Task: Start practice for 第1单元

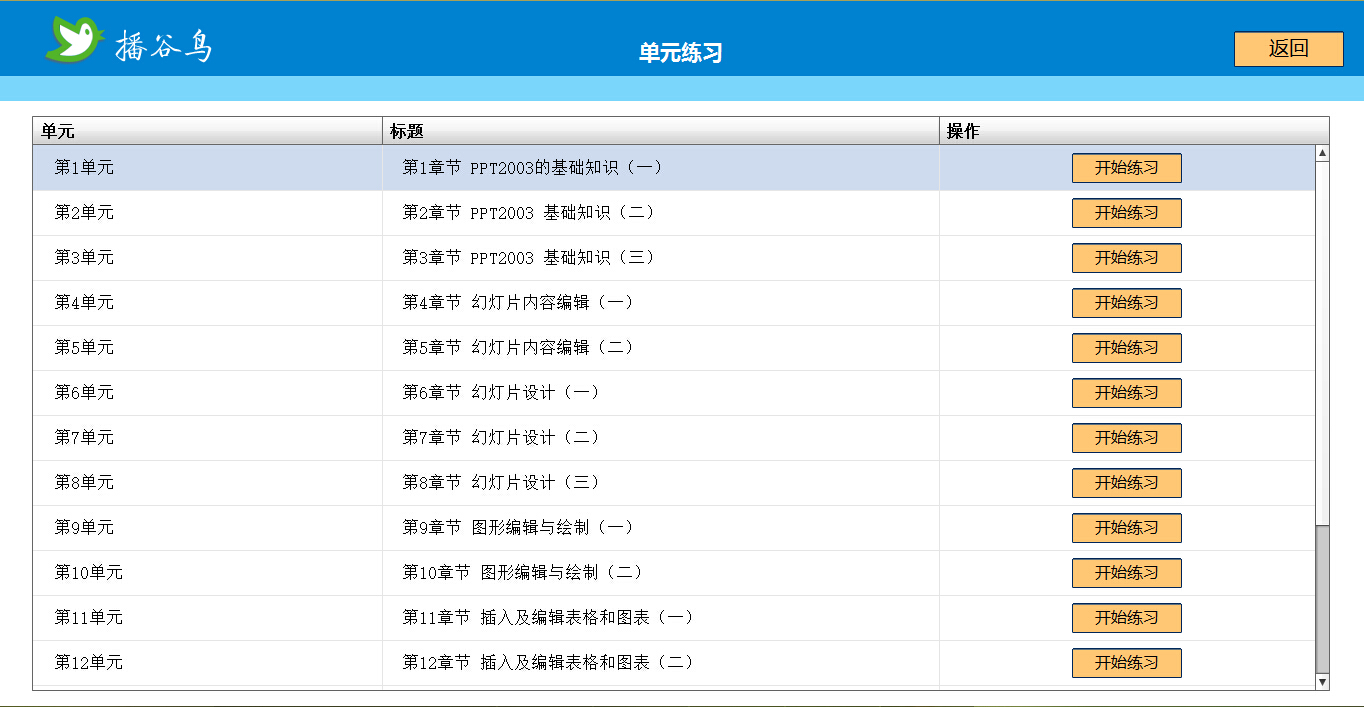Action: point(1126,168)
